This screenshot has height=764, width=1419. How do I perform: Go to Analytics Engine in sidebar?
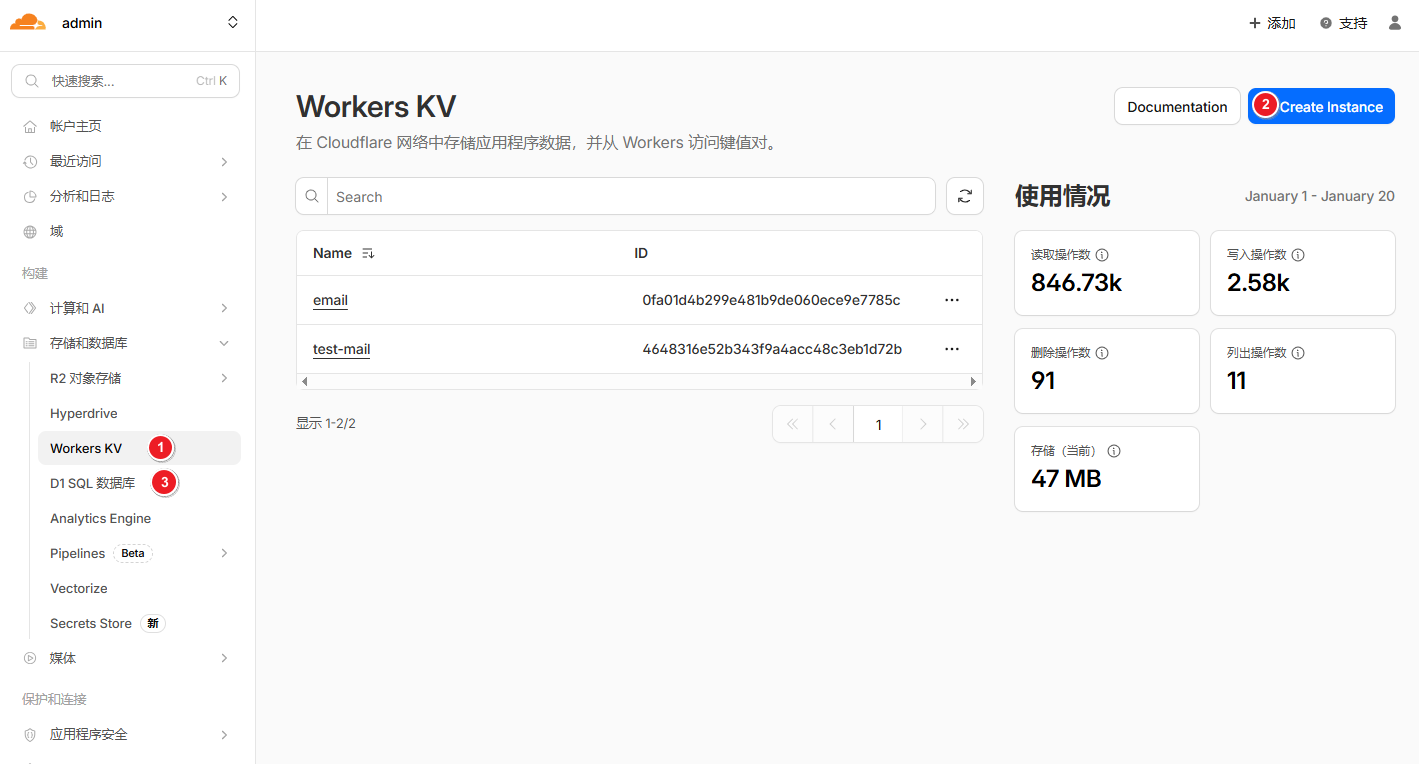click(100, 518)
